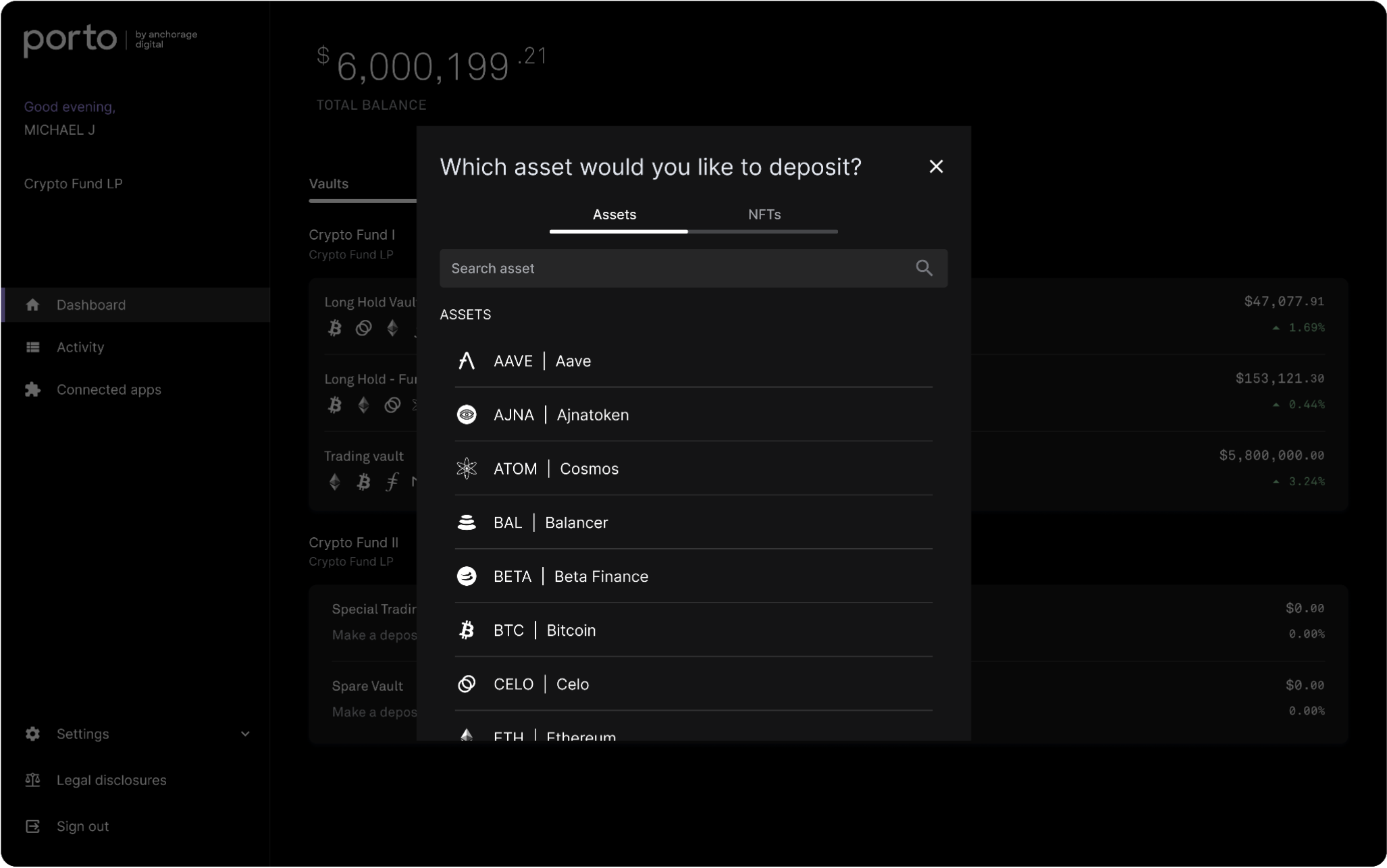
Task: Click the Dashboard home icon
Action: click(x=32, y=305)
